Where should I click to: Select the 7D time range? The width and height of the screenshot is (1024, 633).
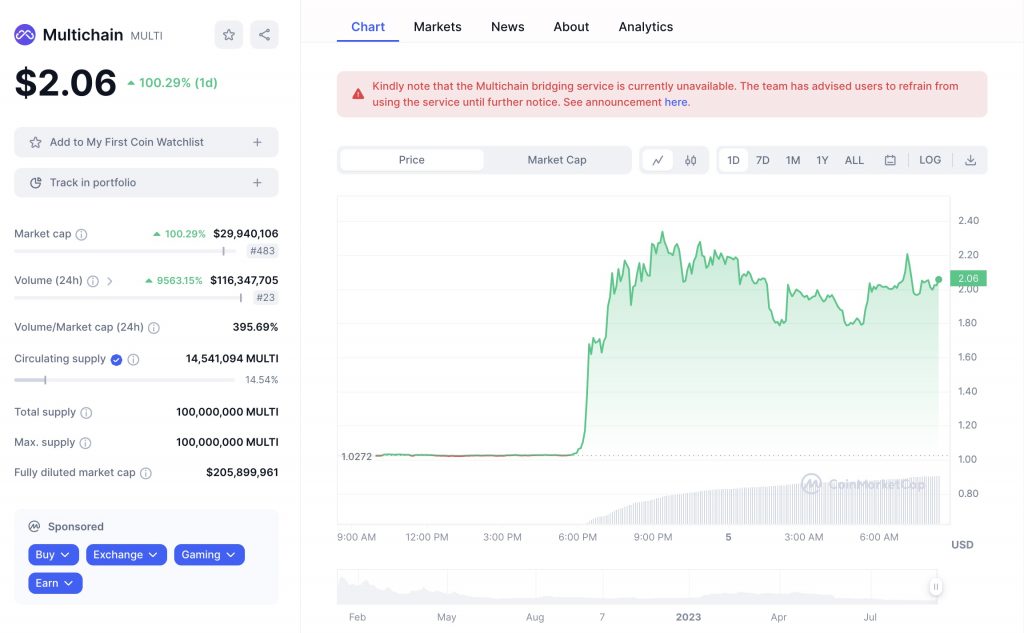point(763,160)
